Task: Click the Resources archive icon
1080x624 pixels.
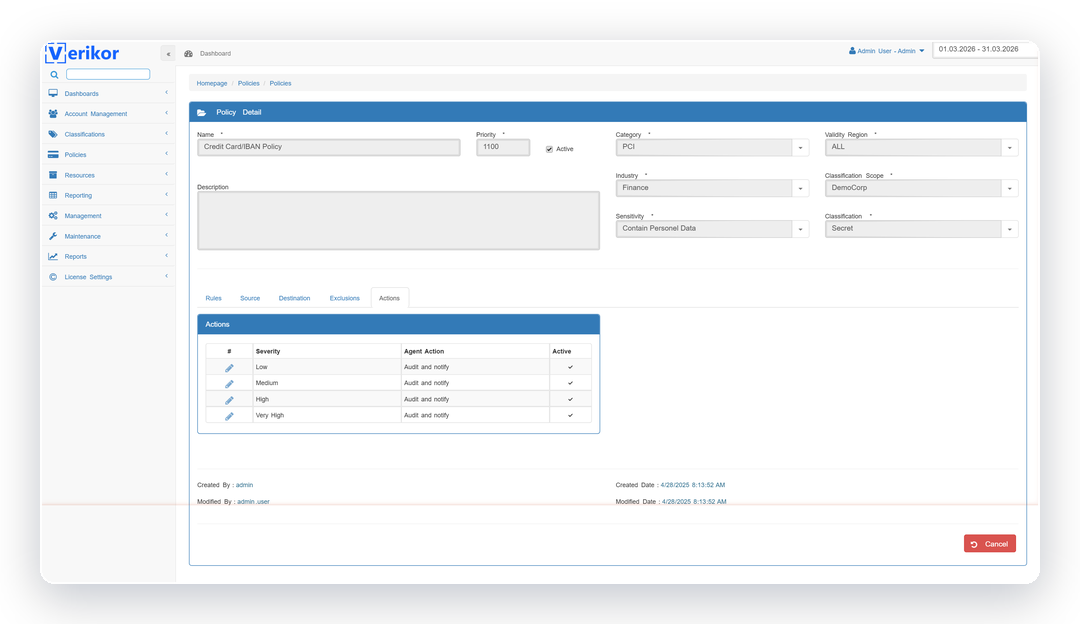Action: click(53, 175)
